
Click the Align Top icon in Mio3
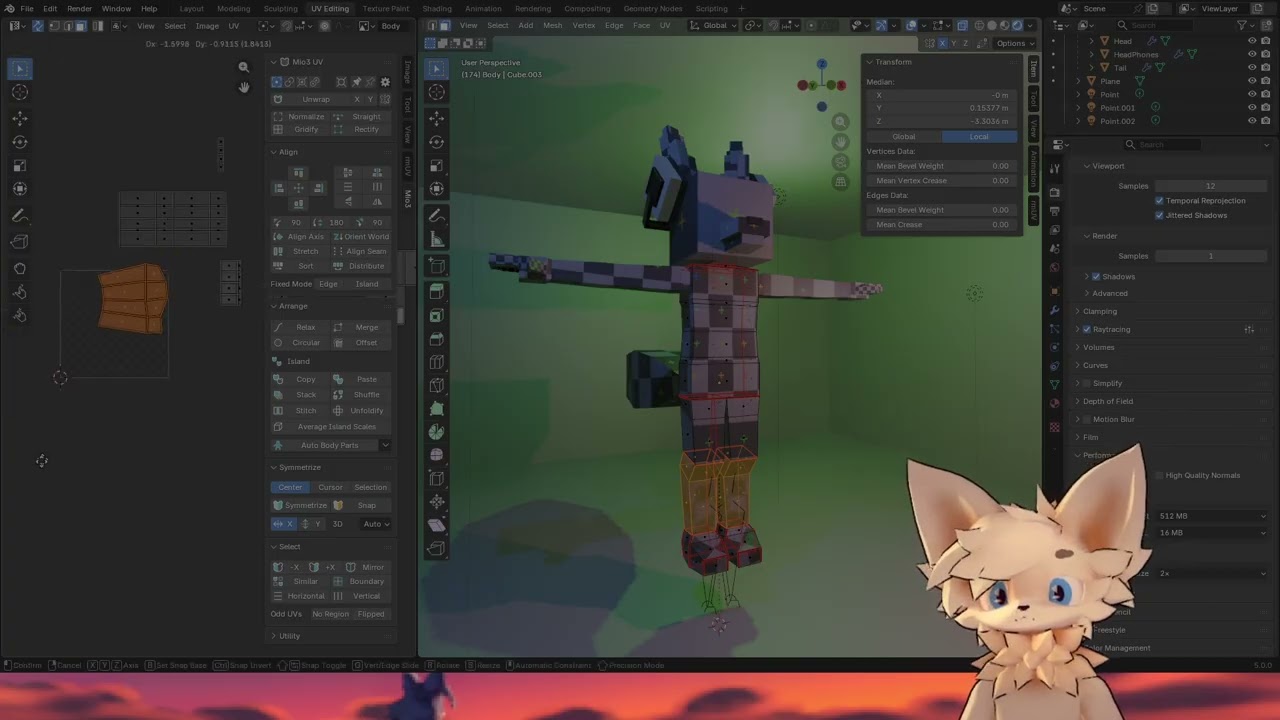[297, 173]
